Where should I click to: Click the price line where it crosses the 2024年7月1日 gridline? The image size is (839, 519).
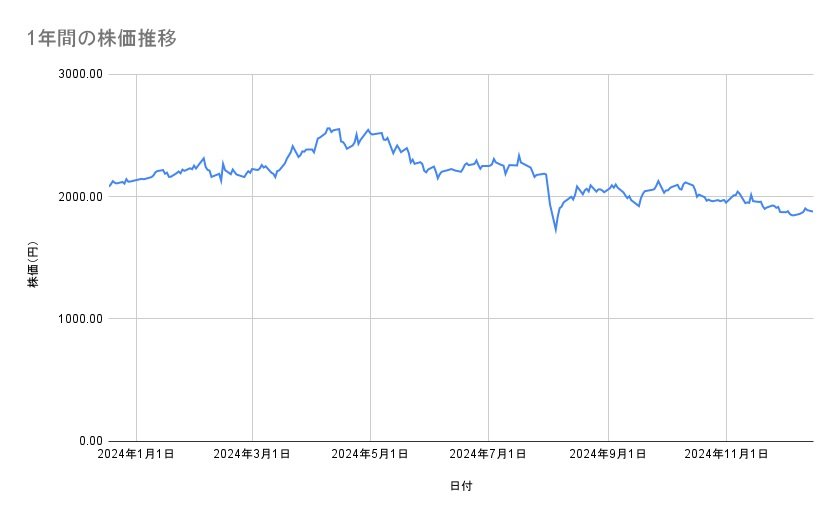[489, 165]
